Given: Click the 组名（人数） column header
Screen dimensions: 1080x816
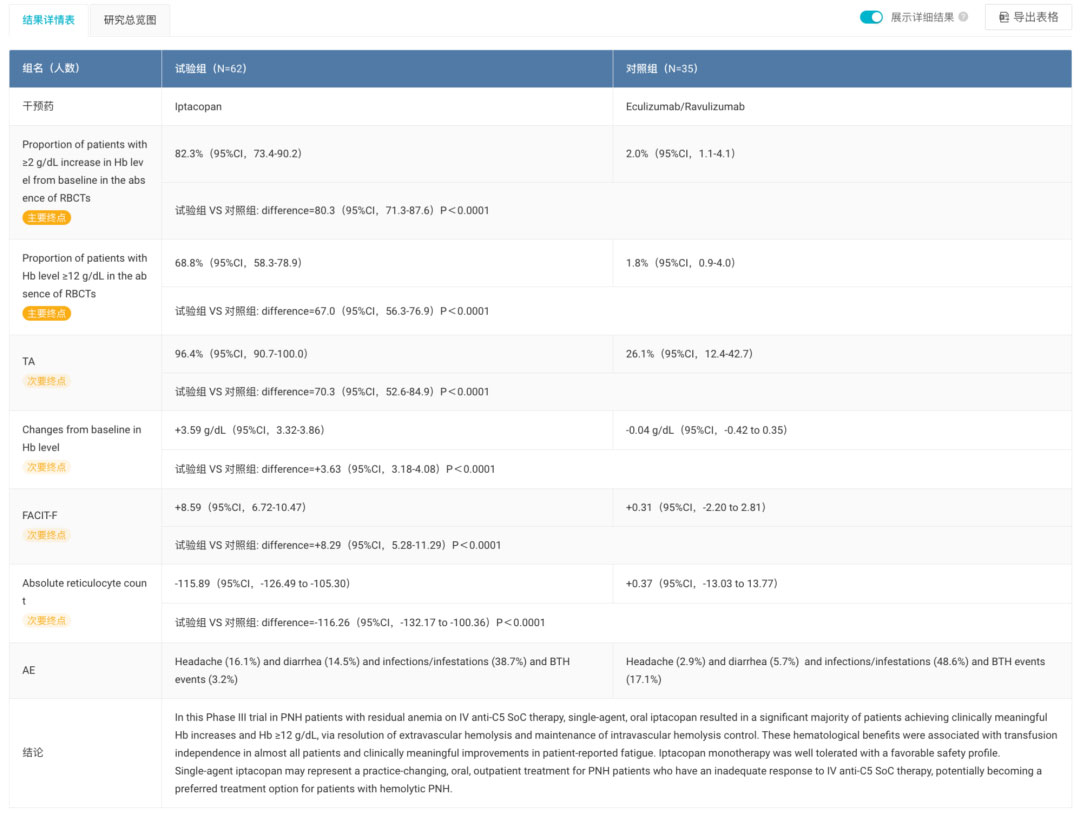Looking at the screenshot, I should pos(51,68).
